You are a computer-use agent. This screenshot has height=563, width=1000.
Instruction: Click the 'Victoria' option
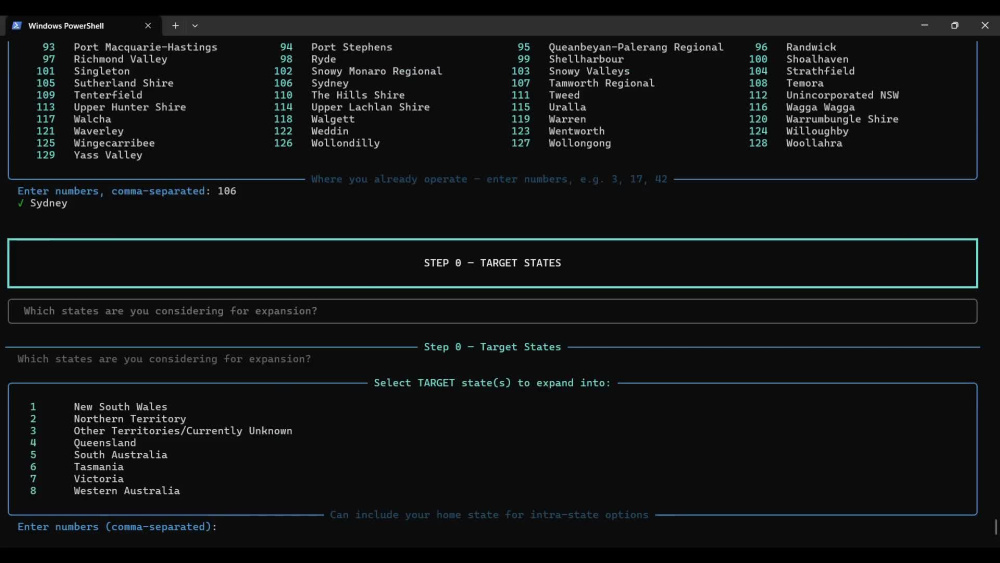(99, 479)
